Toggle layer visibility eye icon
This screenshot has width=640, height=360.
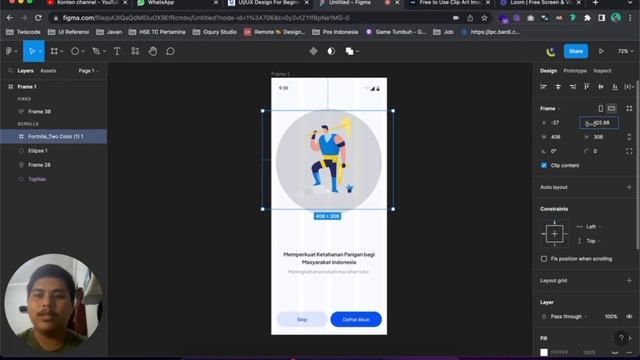coord(629,316)
